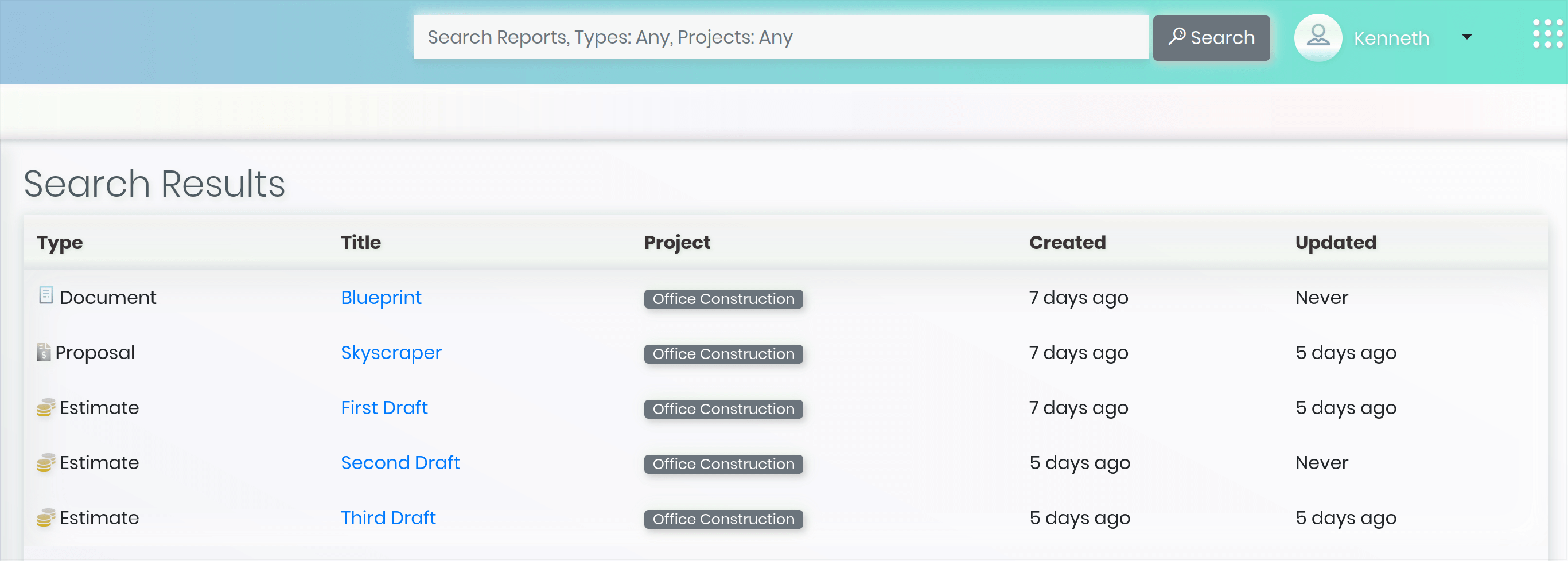Click Office Construction tag in Skyscraper row
The height and width of the screenshot is (561, 1568).
[723, 354]
